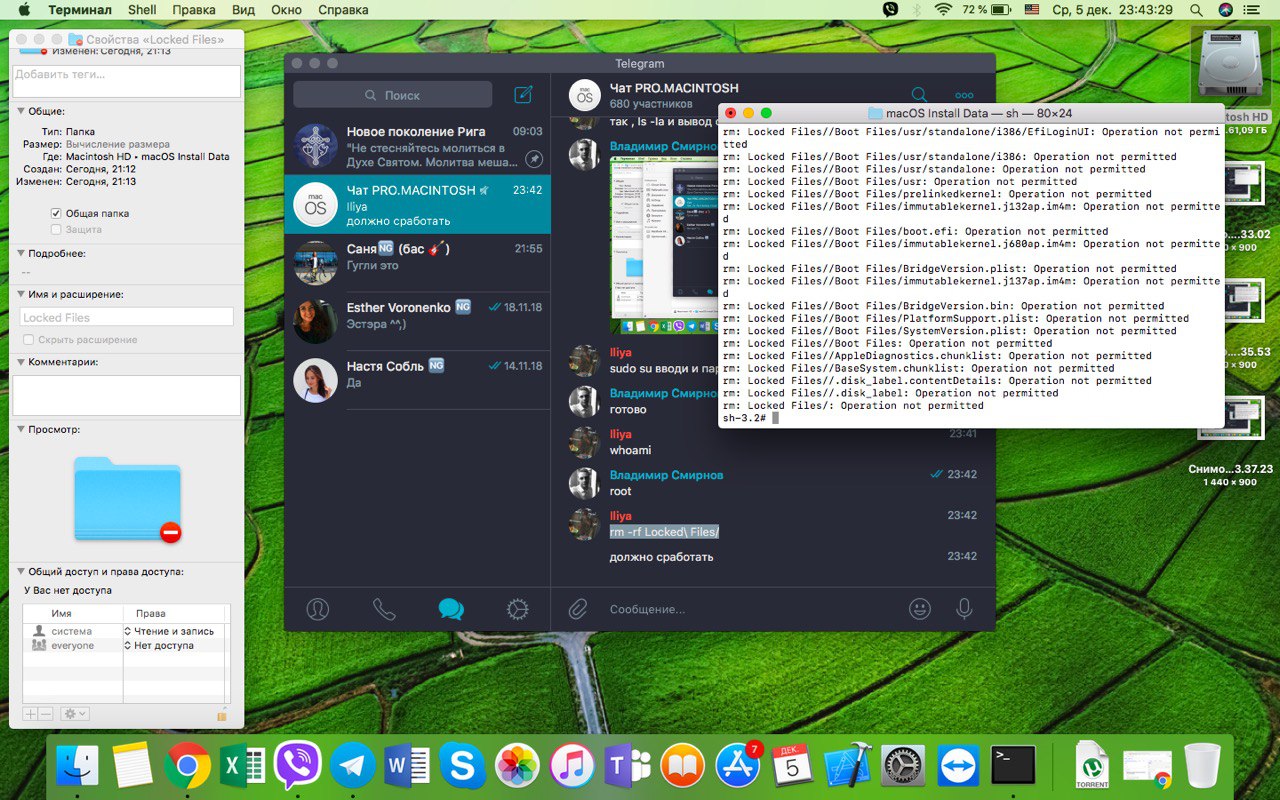The width and height of the screenshot is (1280, 800).
Task: Open Новое поколение Рига chat
Action: (417, 146)
